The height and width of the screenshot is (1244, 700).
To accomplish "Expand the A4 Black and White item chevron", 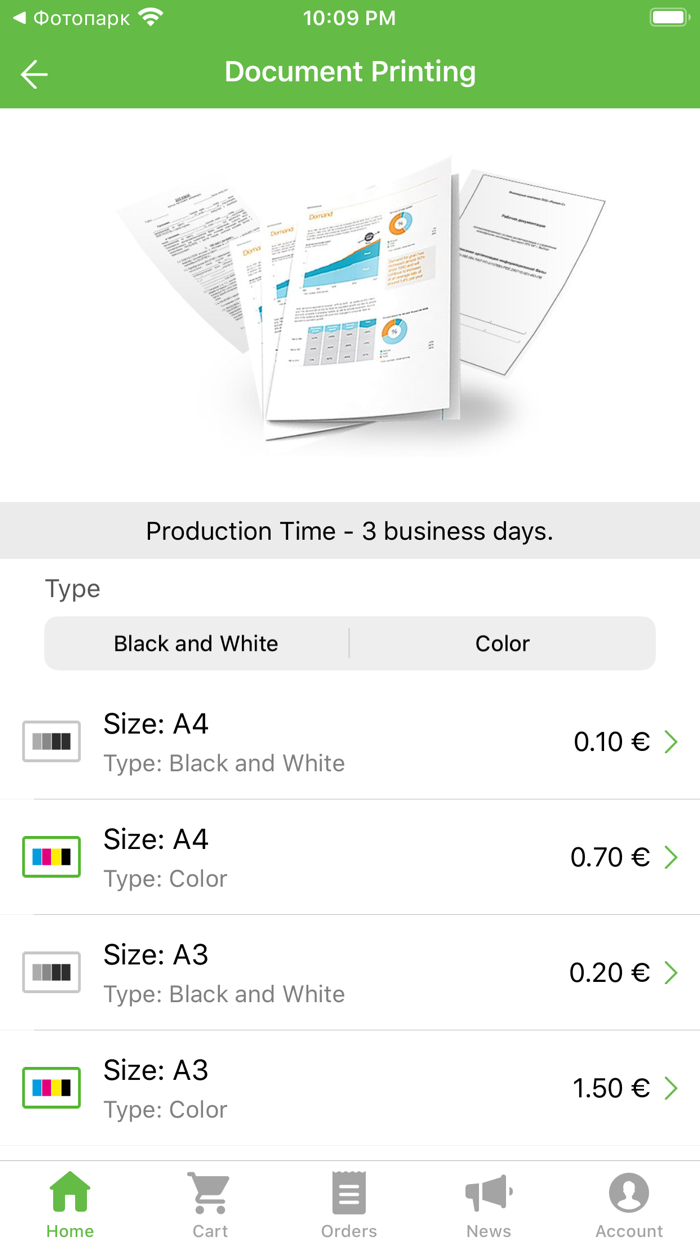I will pos(673,742).
